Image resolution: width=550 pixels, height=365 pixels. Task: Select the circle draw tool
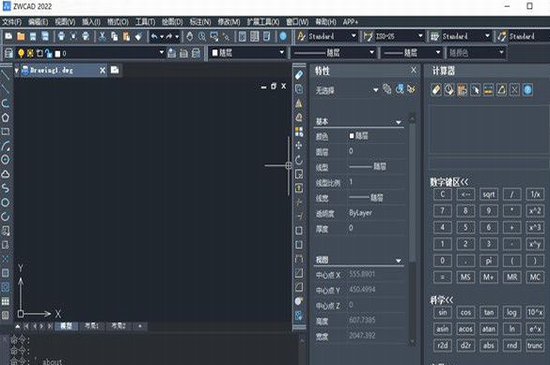pos(5,160)
